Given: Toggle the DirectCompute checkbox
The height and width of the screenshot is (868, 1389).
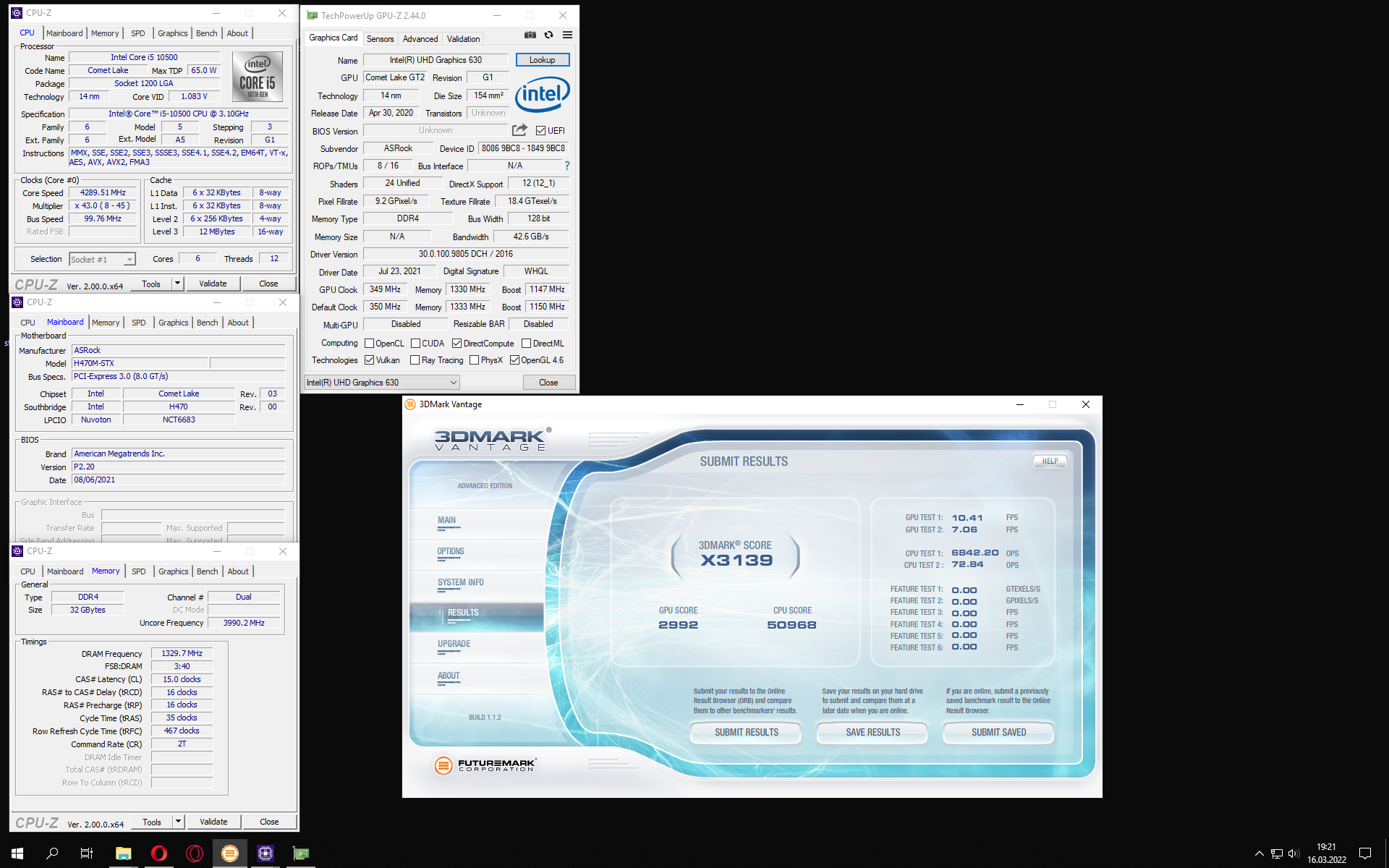Looking at the screenshot, I should click(x=456, y=343).
